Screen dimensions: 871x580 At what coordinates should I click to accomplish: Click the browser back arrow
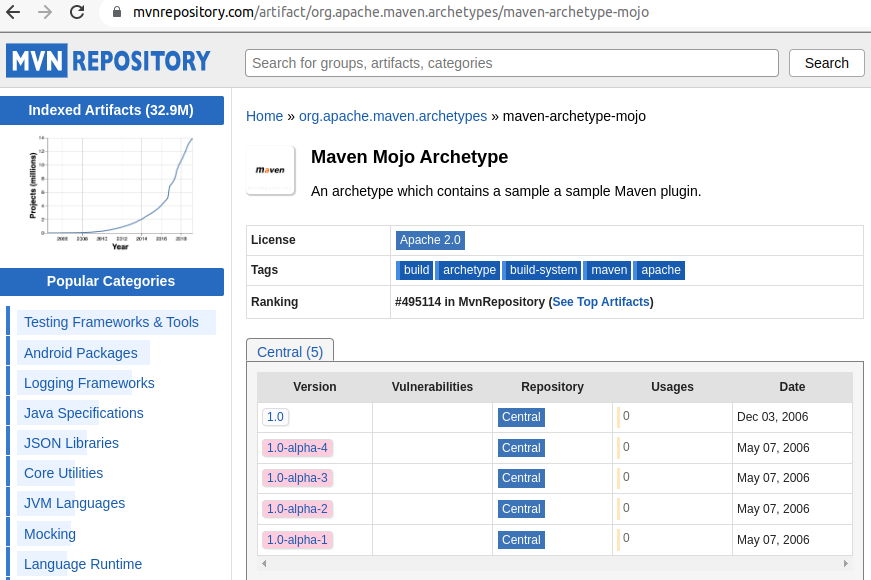point(16,14)
